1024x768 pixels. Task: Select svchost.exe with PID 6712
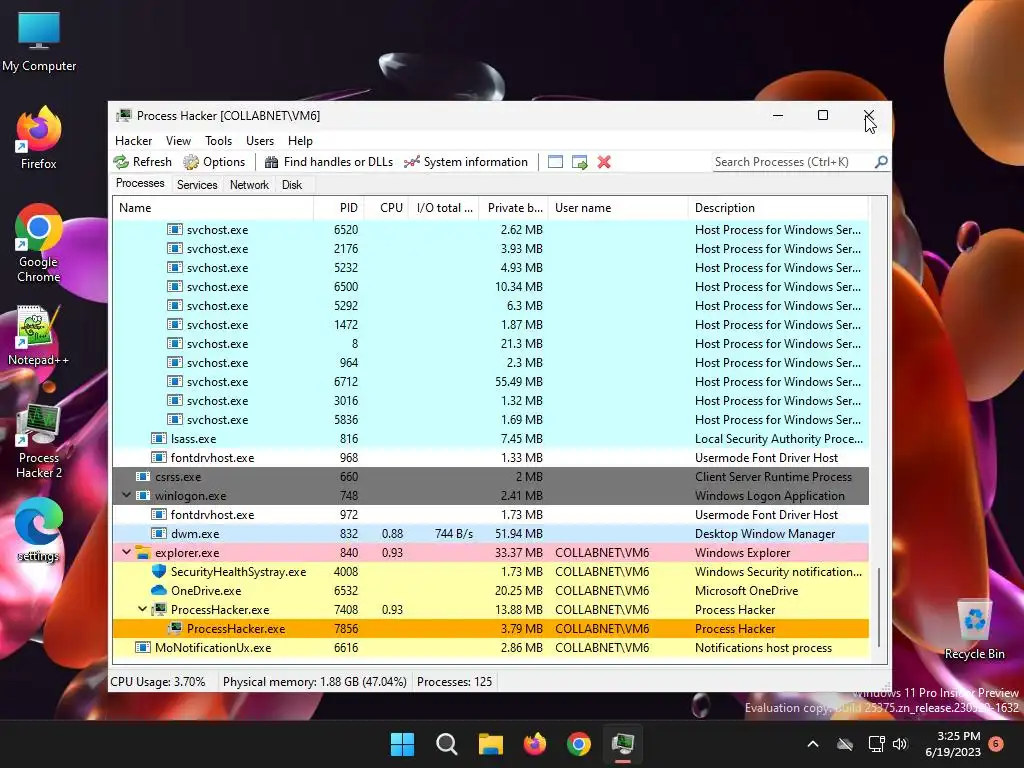coord(491,382)
